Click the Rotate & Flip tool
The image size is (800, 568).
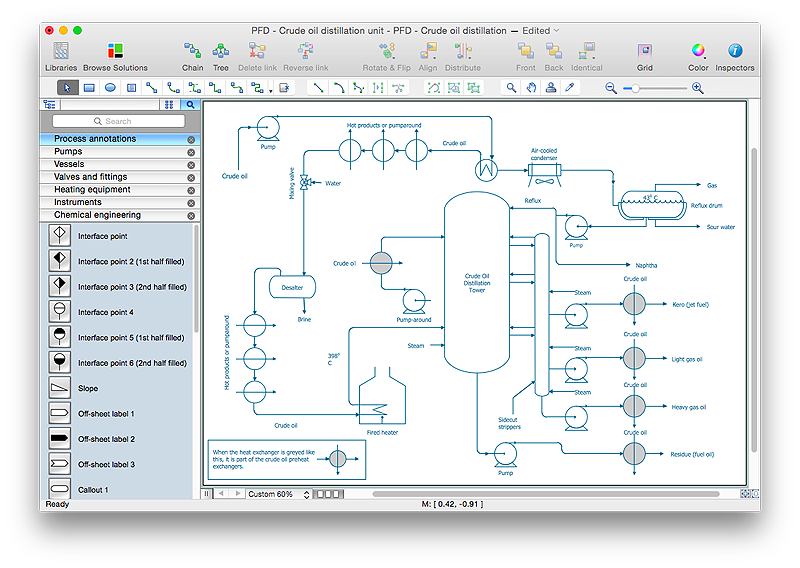(385, 51)
